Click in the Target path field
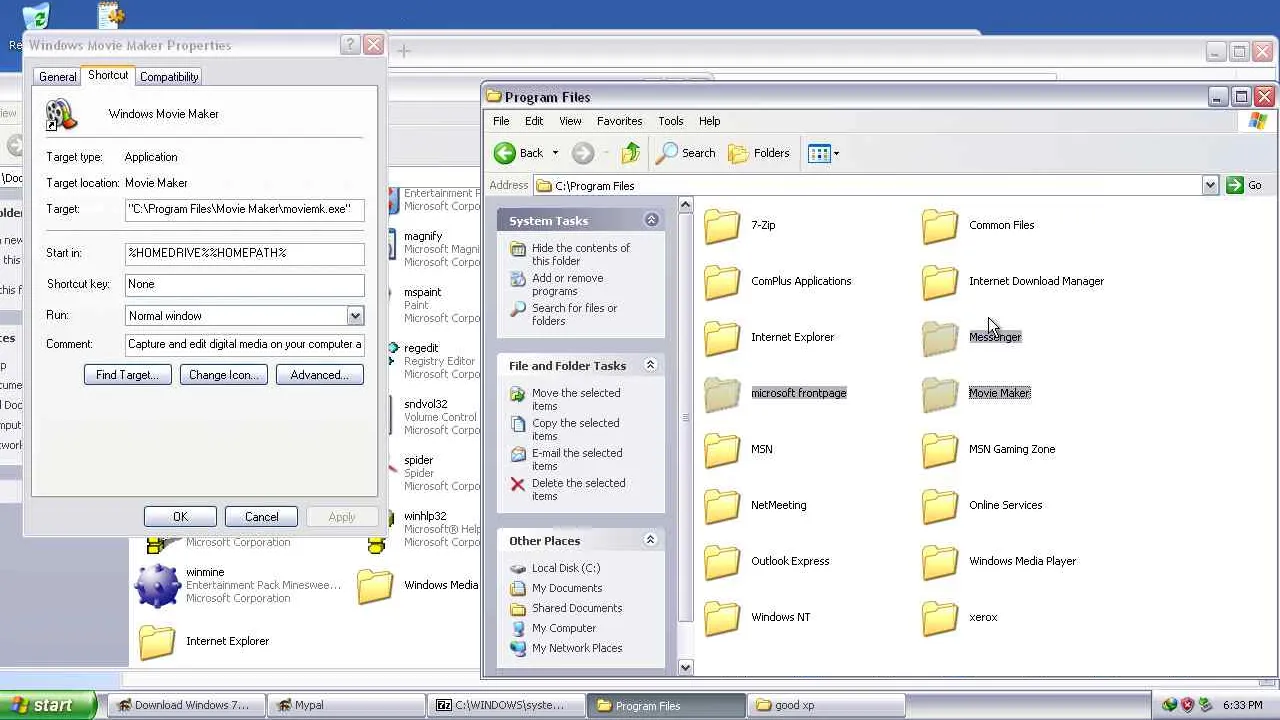This screenshot has width=1280, height=720. click(x=245, y=209)
